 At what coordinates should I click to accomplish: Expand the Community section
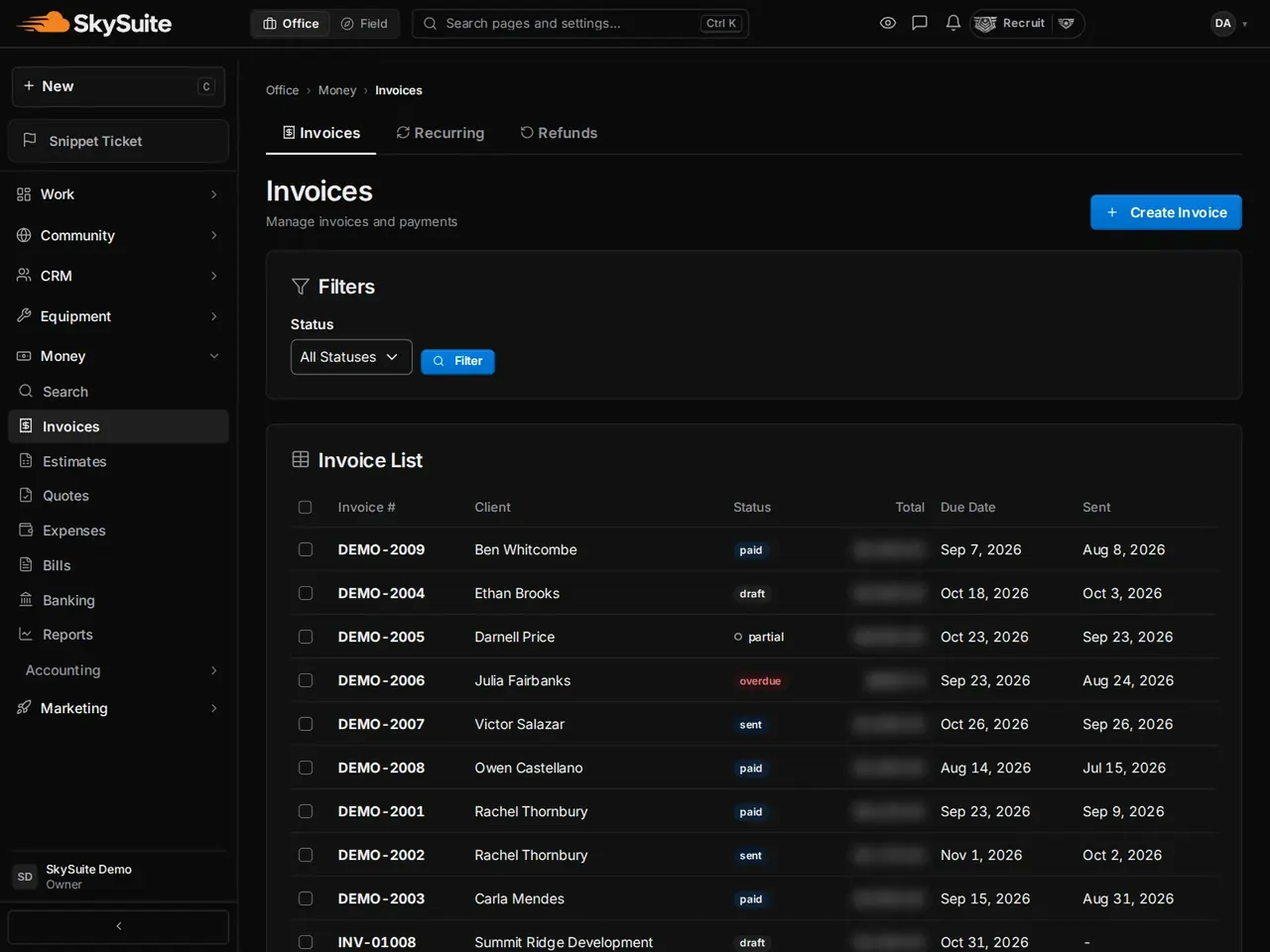(118, 235)
